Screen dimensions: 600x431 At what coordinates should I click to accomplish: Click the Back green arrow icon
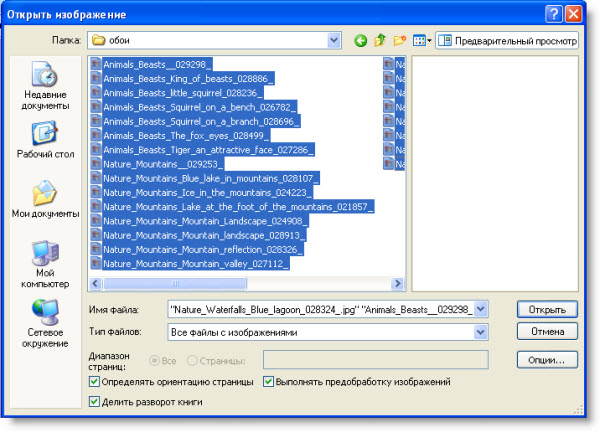(x=360, y=40)
